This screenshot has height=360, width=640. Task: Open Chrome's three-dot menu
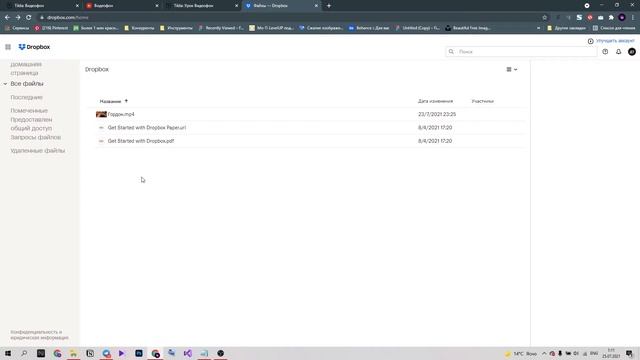pos(633,18)
